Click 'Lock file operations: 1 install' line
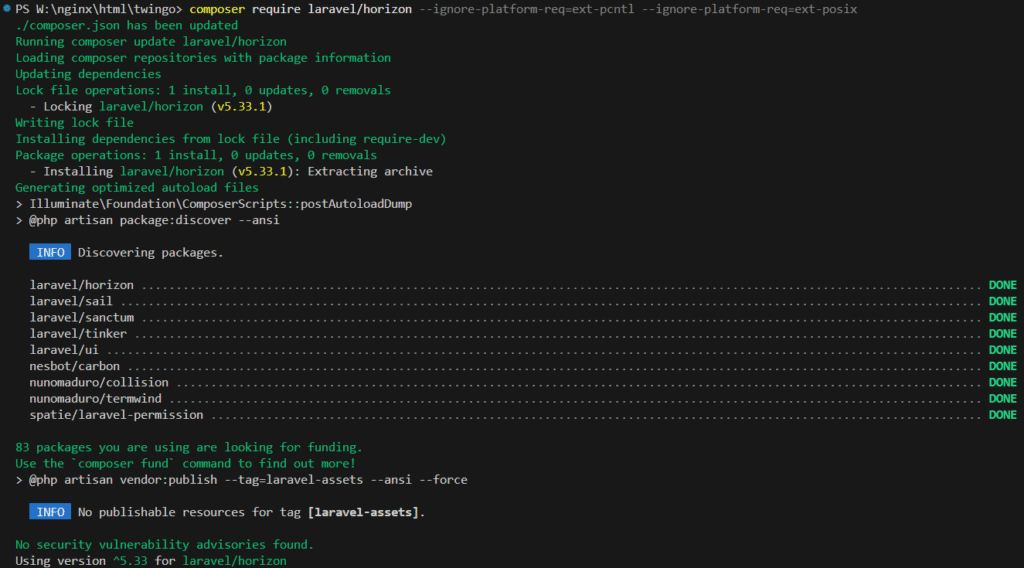The height and width of the screenshot is (568, 1024). (203, 91)
